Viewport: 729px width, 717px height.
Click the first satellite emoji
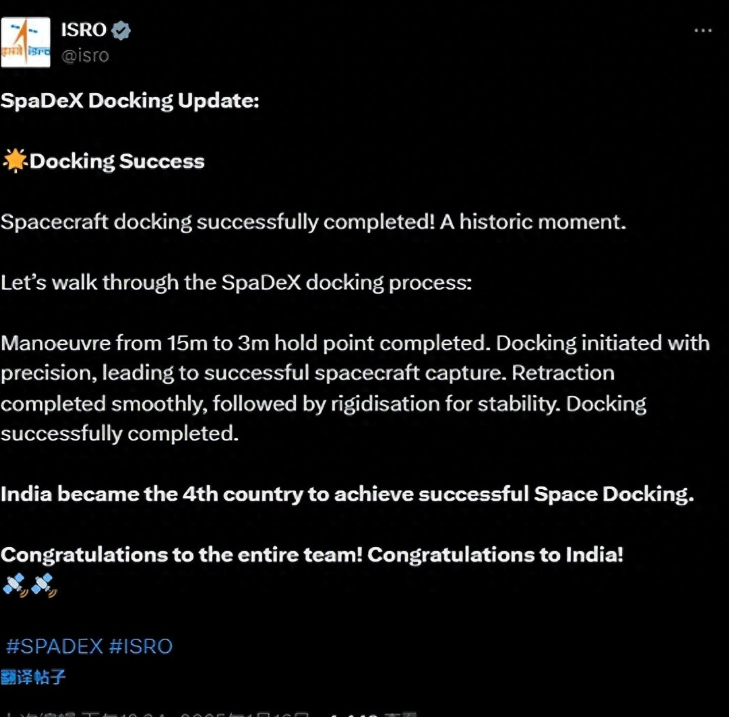tap(15, 585)
